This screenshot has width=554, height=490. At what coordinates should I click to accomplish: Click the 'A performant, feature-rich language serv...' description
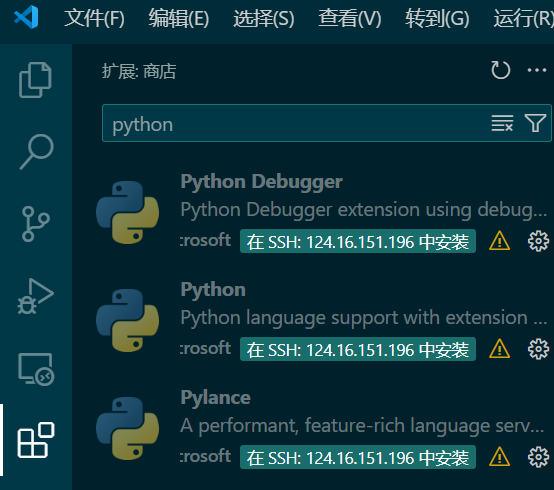pos(362,426)
